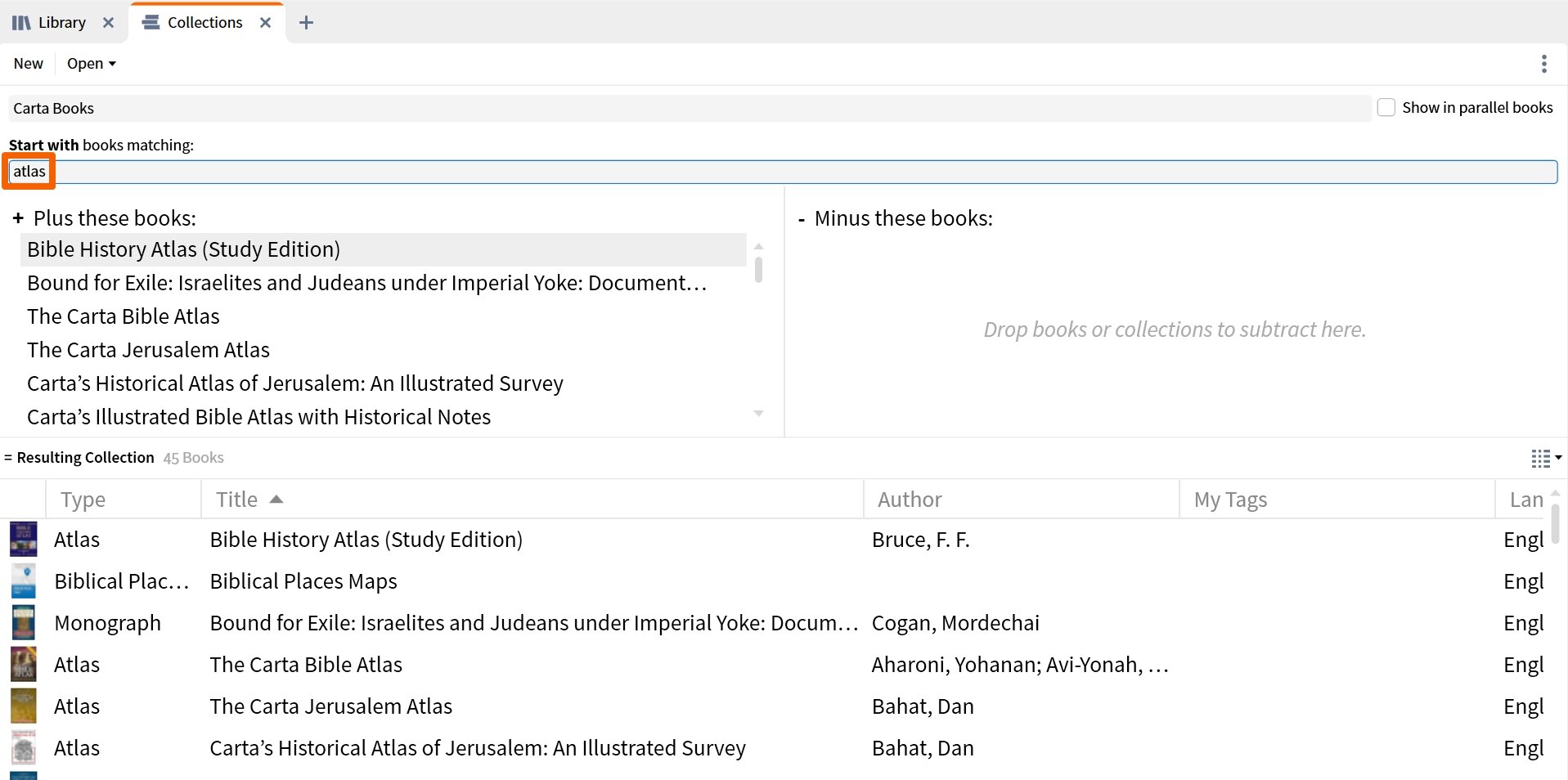Click the Plus books list scrollbar thumb
Image resolution: width=1568 pixels, height=780 pixels.
click(758, 270)
